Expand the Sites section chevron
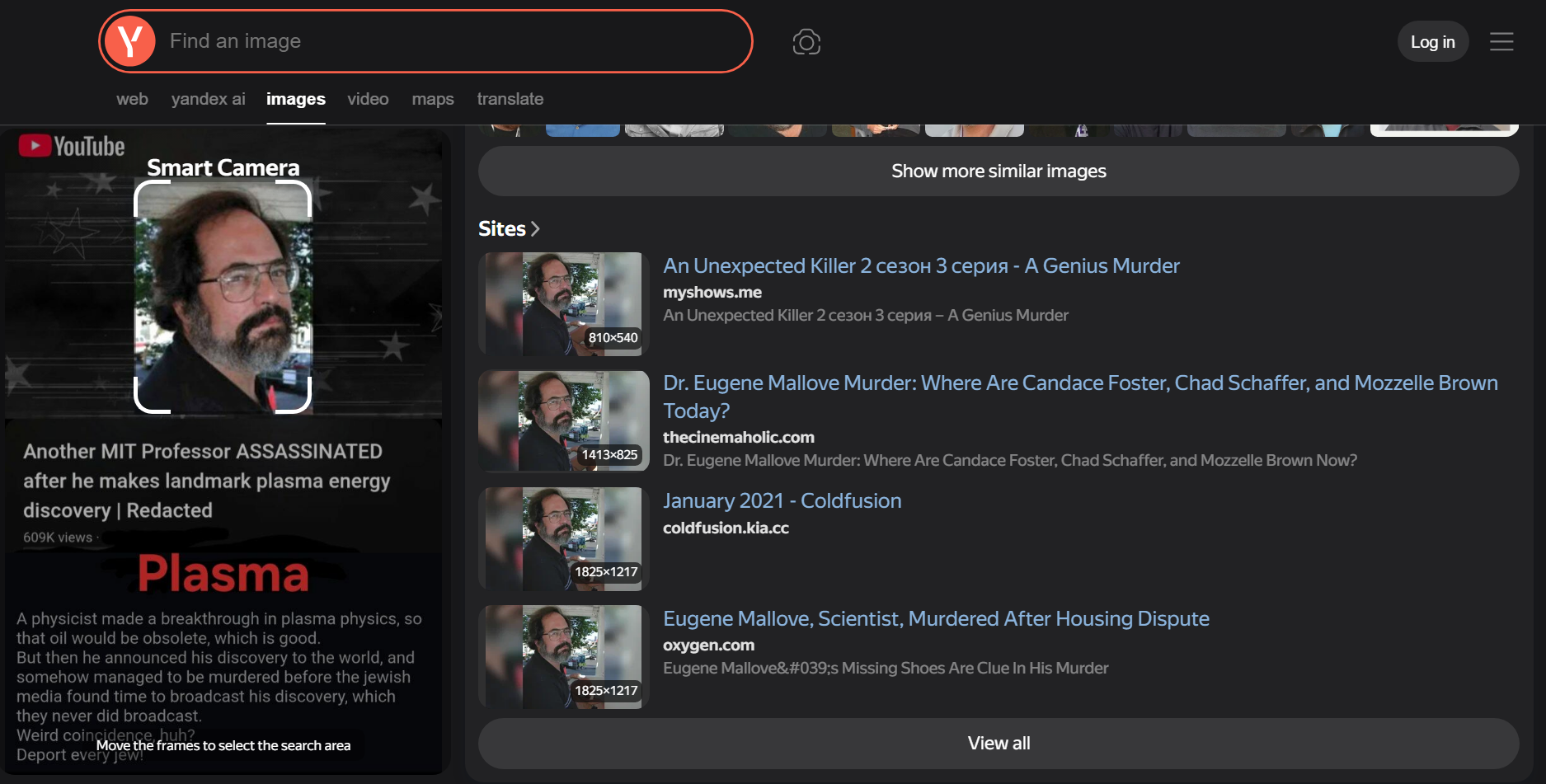 (x=535, y=228)
